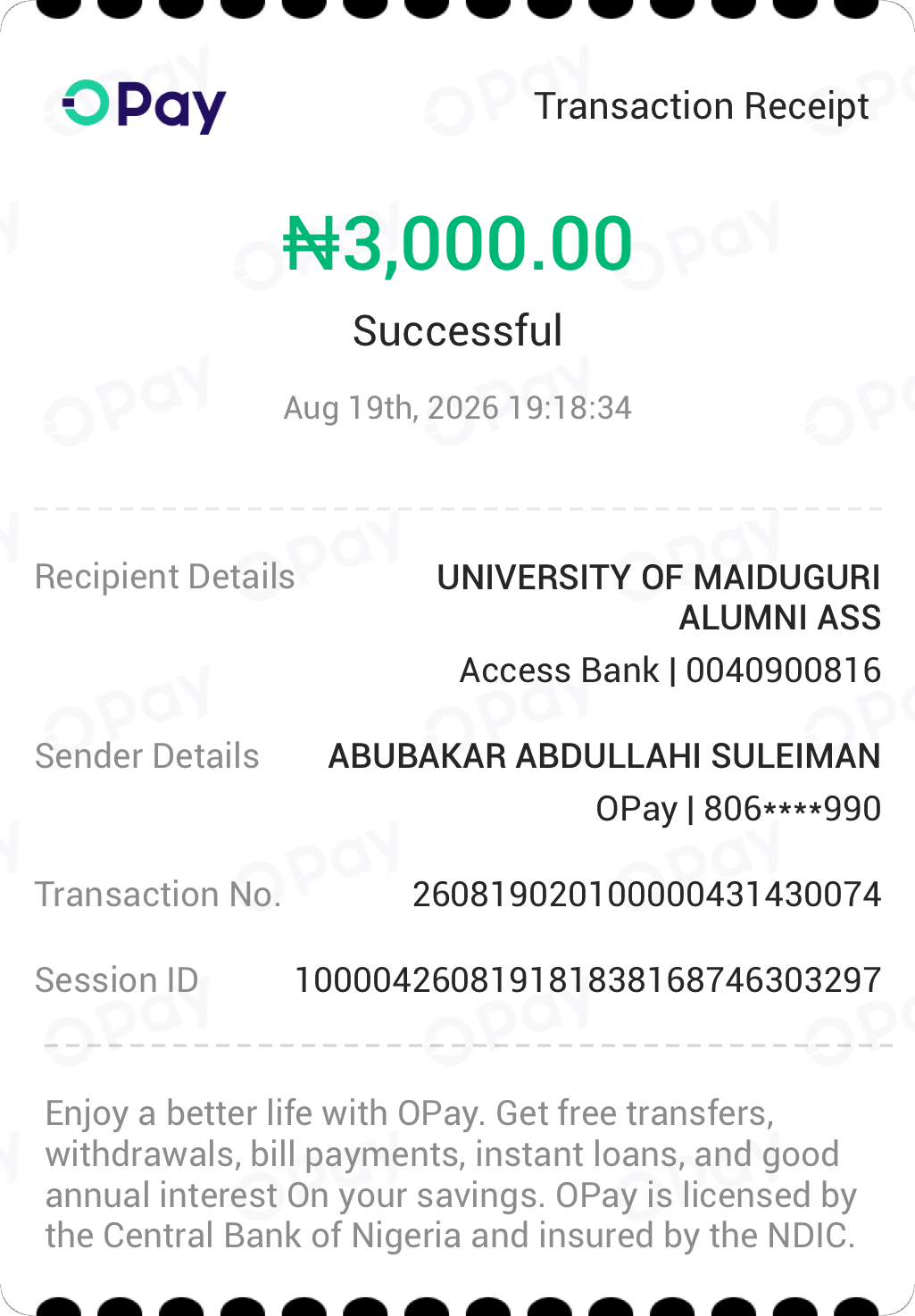Screen dimensions: 915x1316
Task: Click the OPay promotional footer text
Action: [x=452, y=1175]
